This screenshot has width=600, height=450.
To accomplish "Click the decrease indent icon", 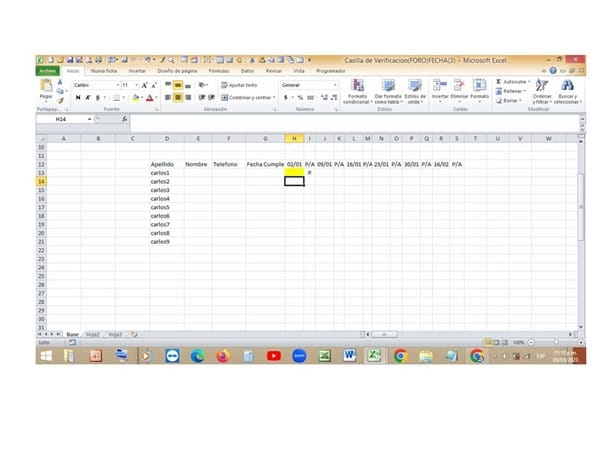I will 202,98.
